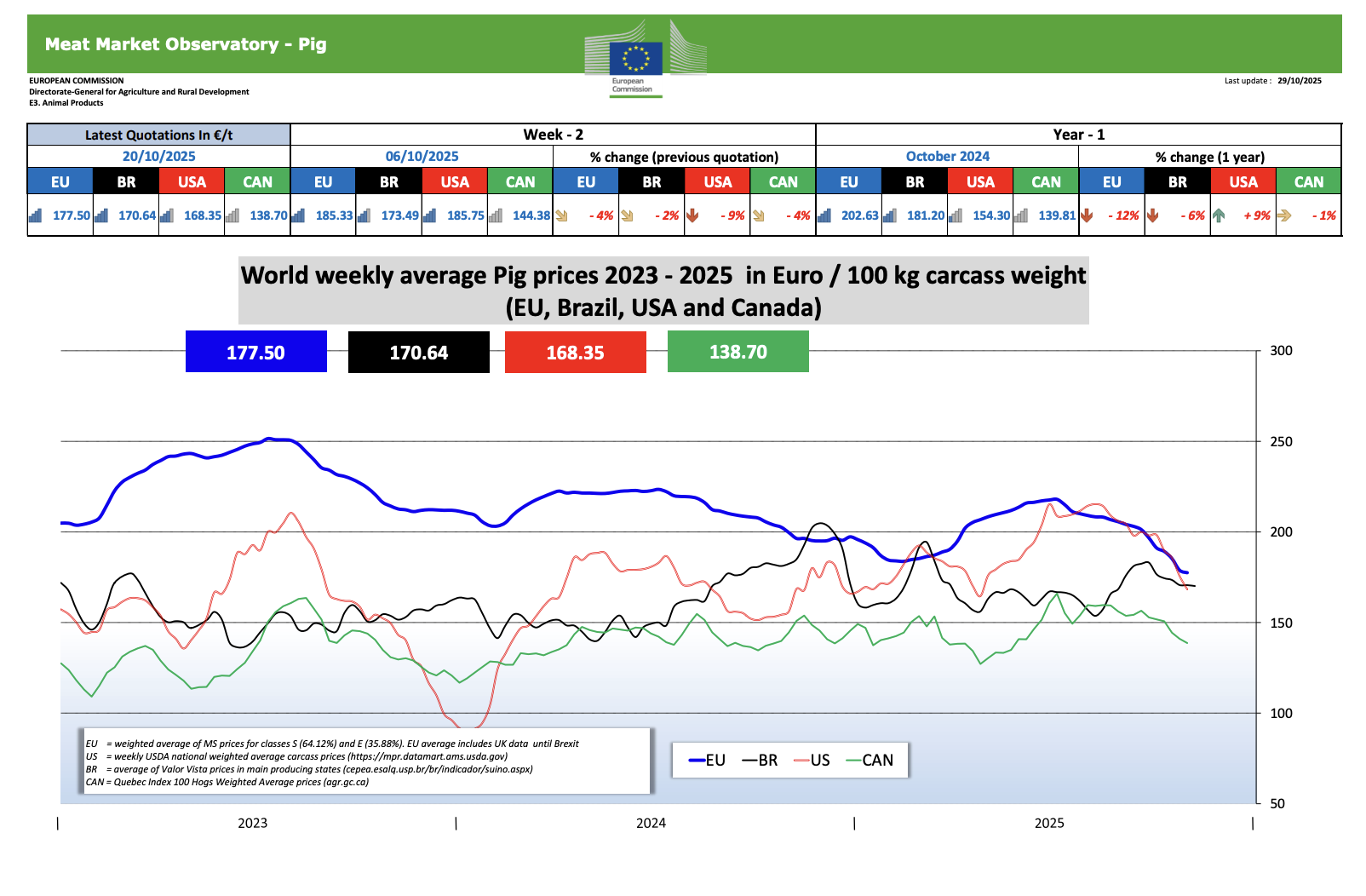Select the CAN entry in chart legend
This screenshot has width=1366, height=896.
point(869,760)
